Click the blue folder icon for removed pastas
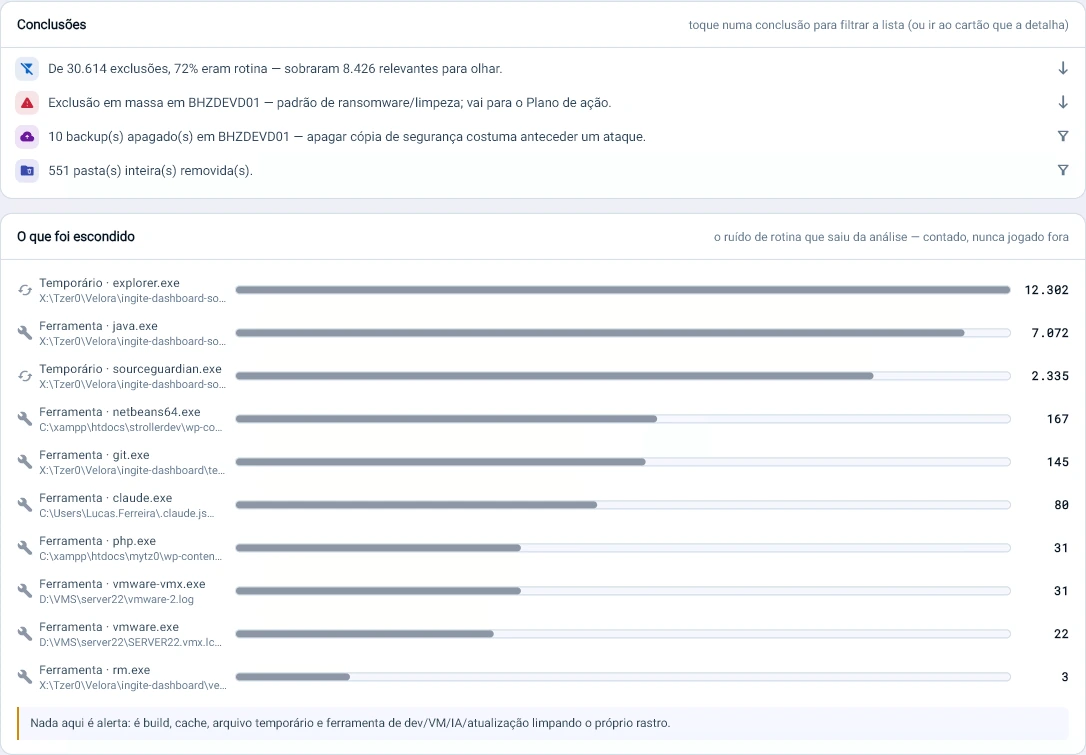 point(27,170)
